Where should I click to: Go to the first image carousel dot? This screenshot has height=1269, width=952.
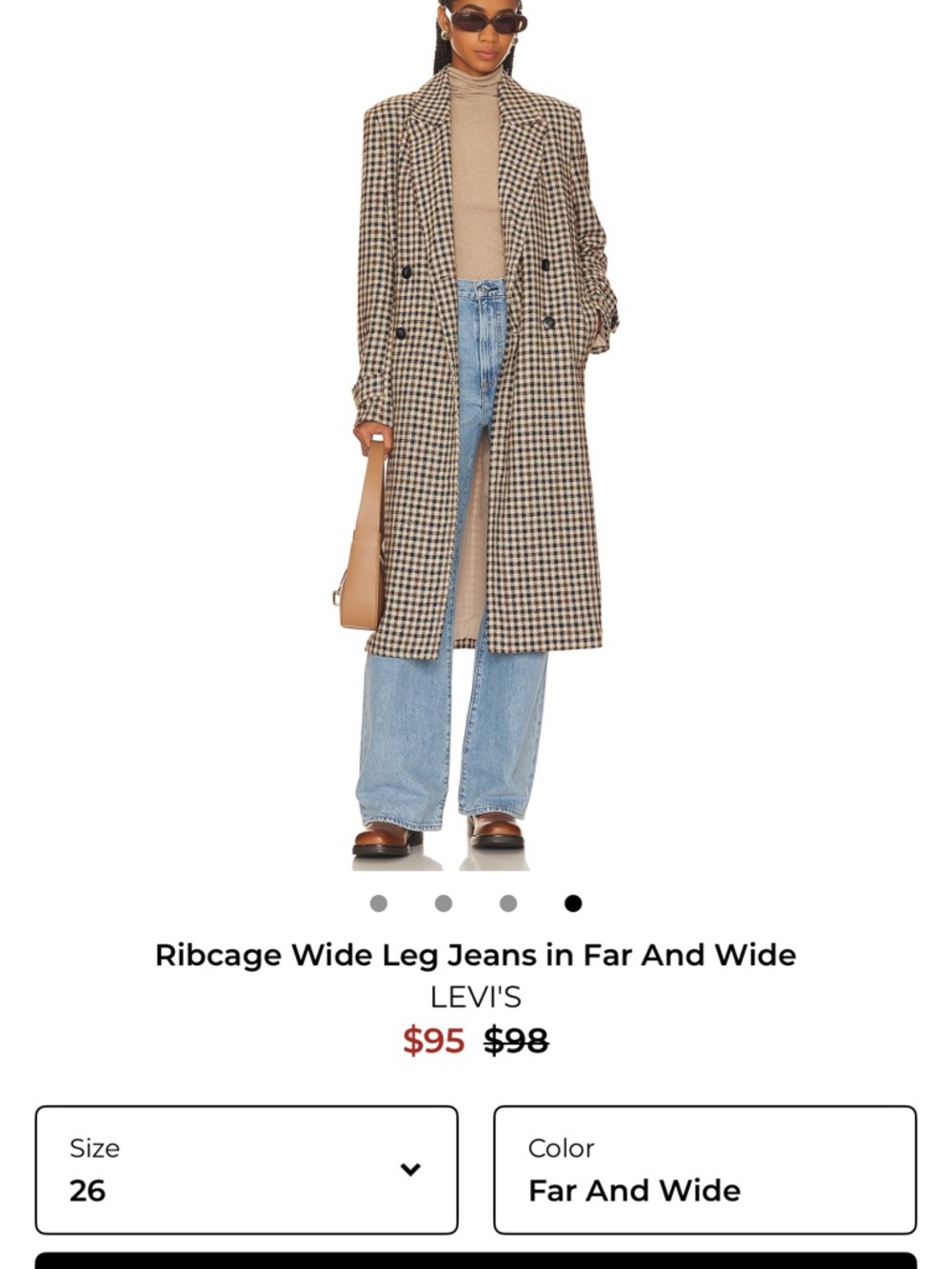click(379, 903)
